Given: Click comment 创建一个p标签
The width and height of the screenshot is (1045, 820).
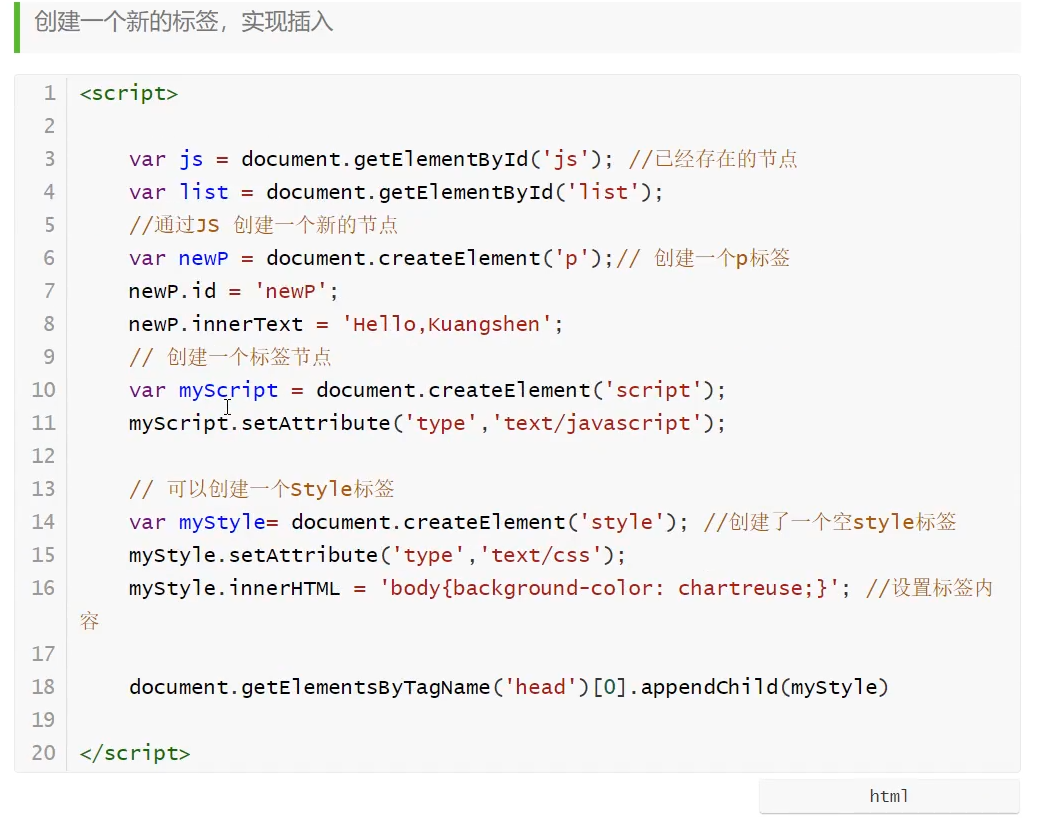Looking at the screenshot, I should click(722, 258).
